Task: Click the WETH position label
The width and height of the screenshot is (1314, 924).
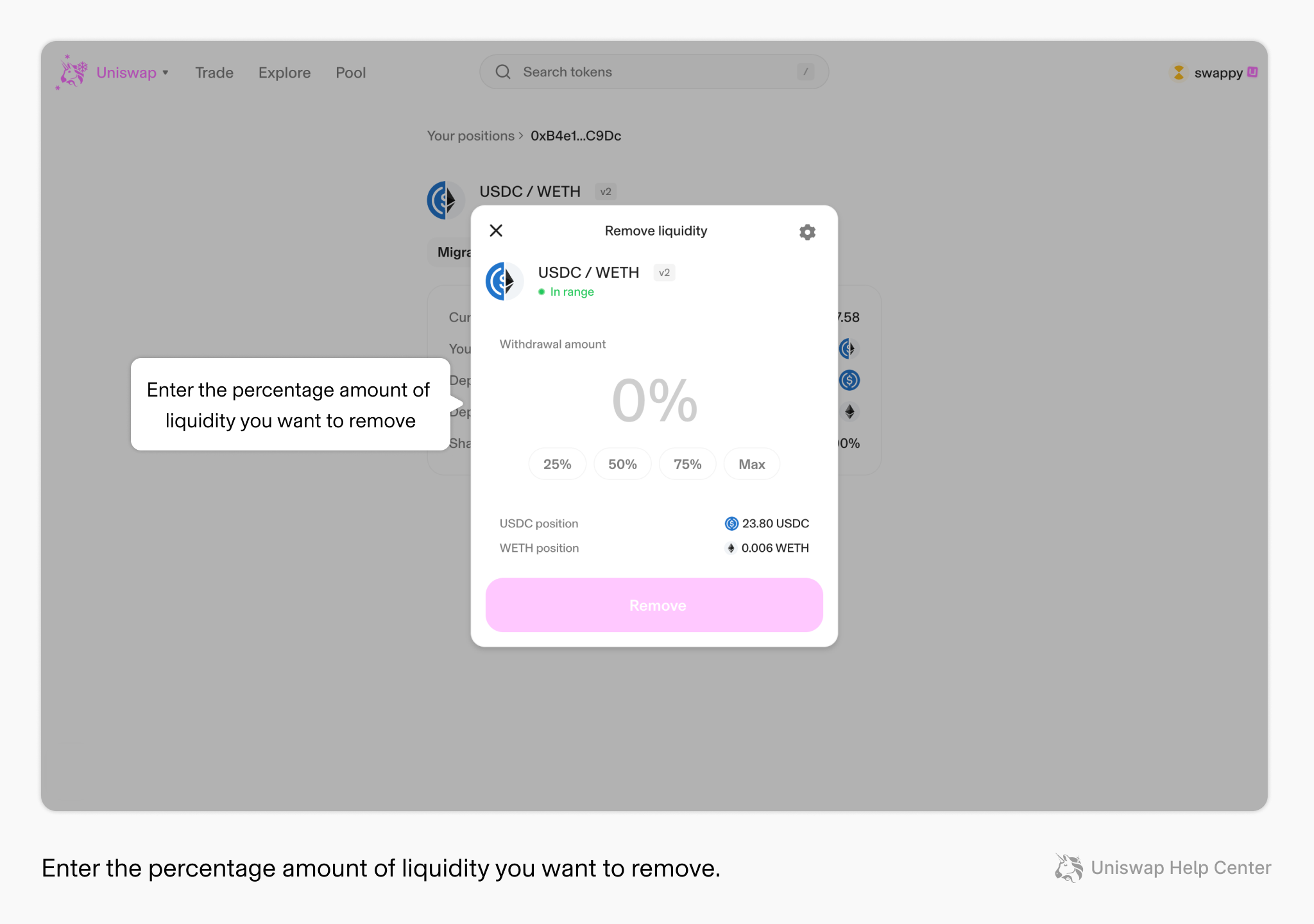Action: coord(539,548)
